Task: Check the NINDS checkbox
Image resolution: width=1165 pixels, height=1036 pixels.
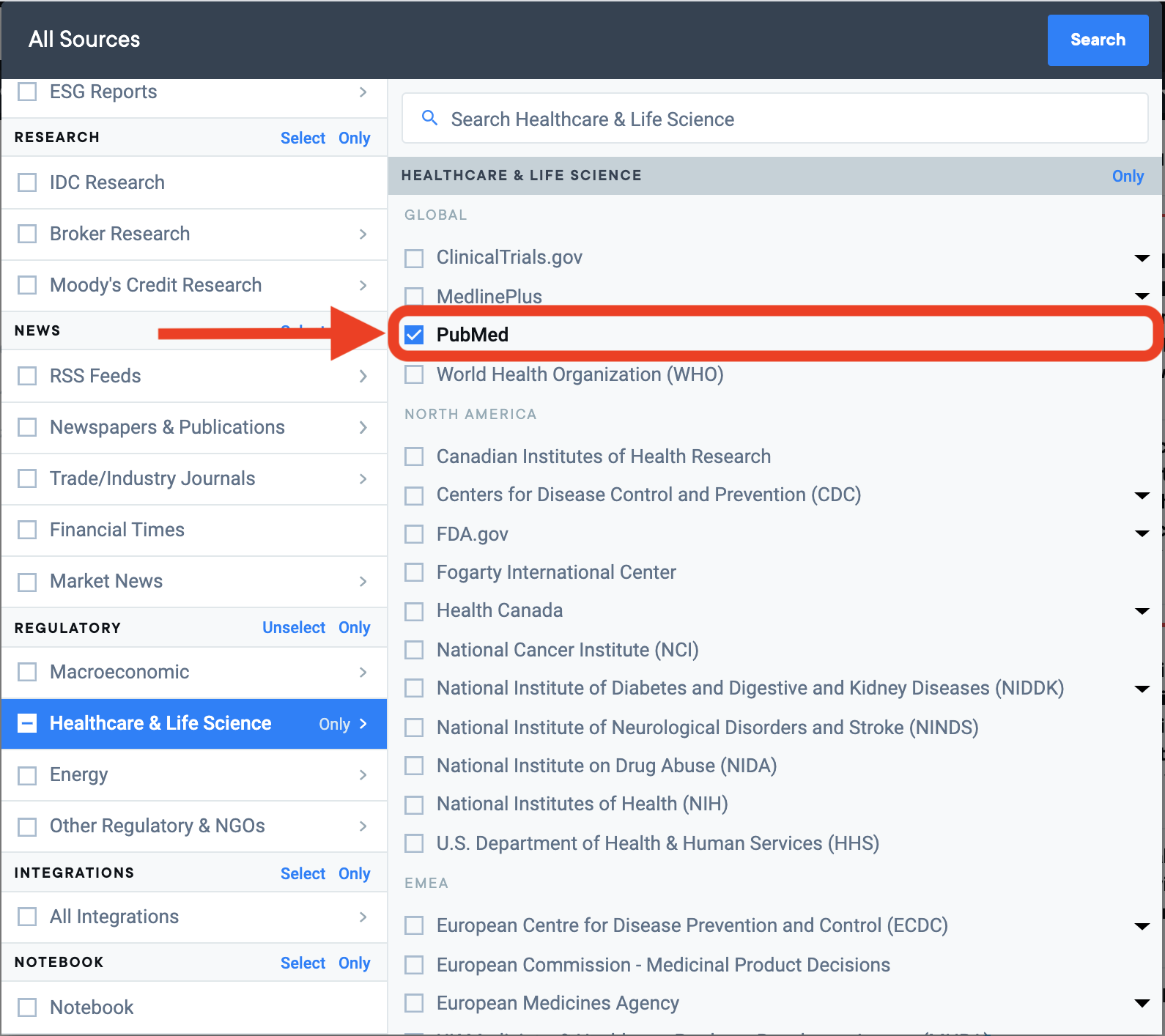Action: tap(414, 728)
